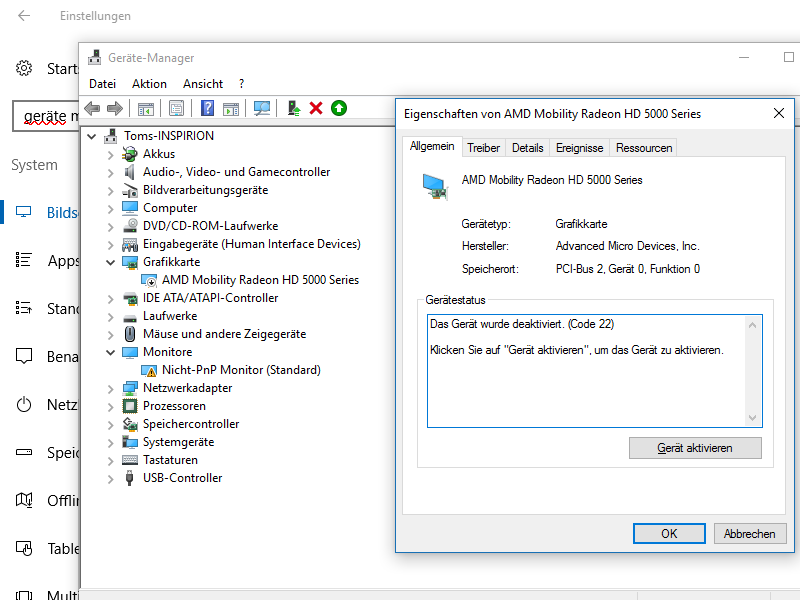The height and width of the screenshot is (600, 800).
Task: Click the Audio-, Video- und Gamecontroller speaker icon
Action: [x=130, y=172]
